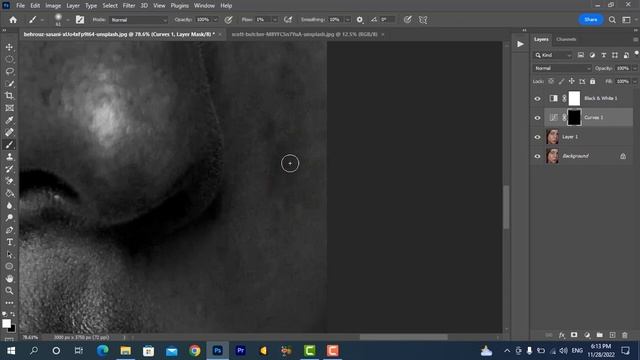Enable airbrush-style build-up
The width and height of the screenshot is (640, 360).
coord(288,20)
